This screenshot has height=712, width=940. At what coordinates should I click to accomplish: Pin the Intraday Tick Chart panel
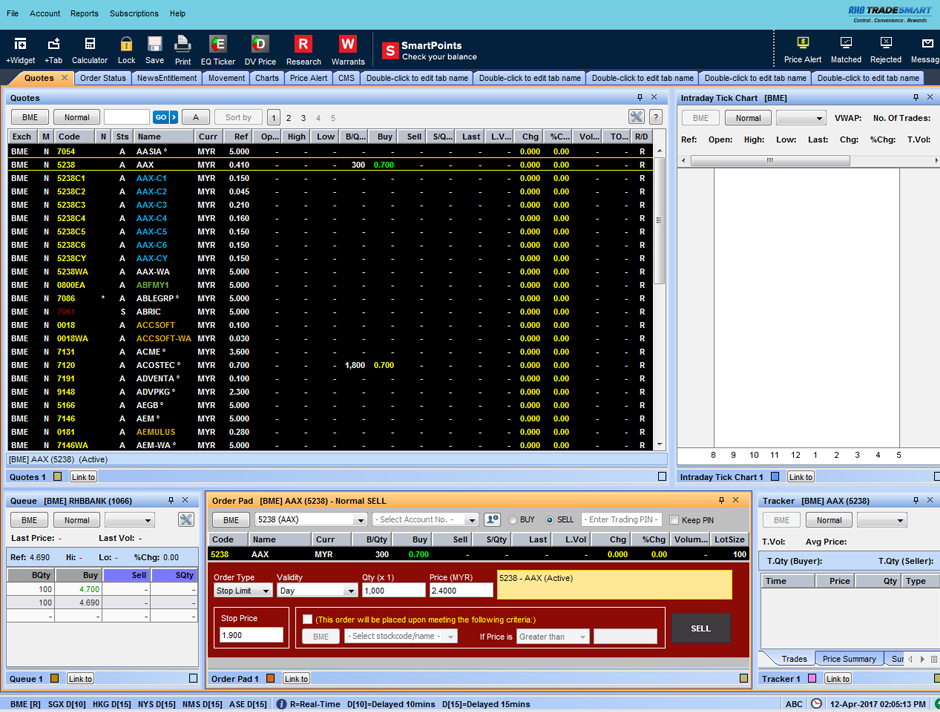(915, 97)
